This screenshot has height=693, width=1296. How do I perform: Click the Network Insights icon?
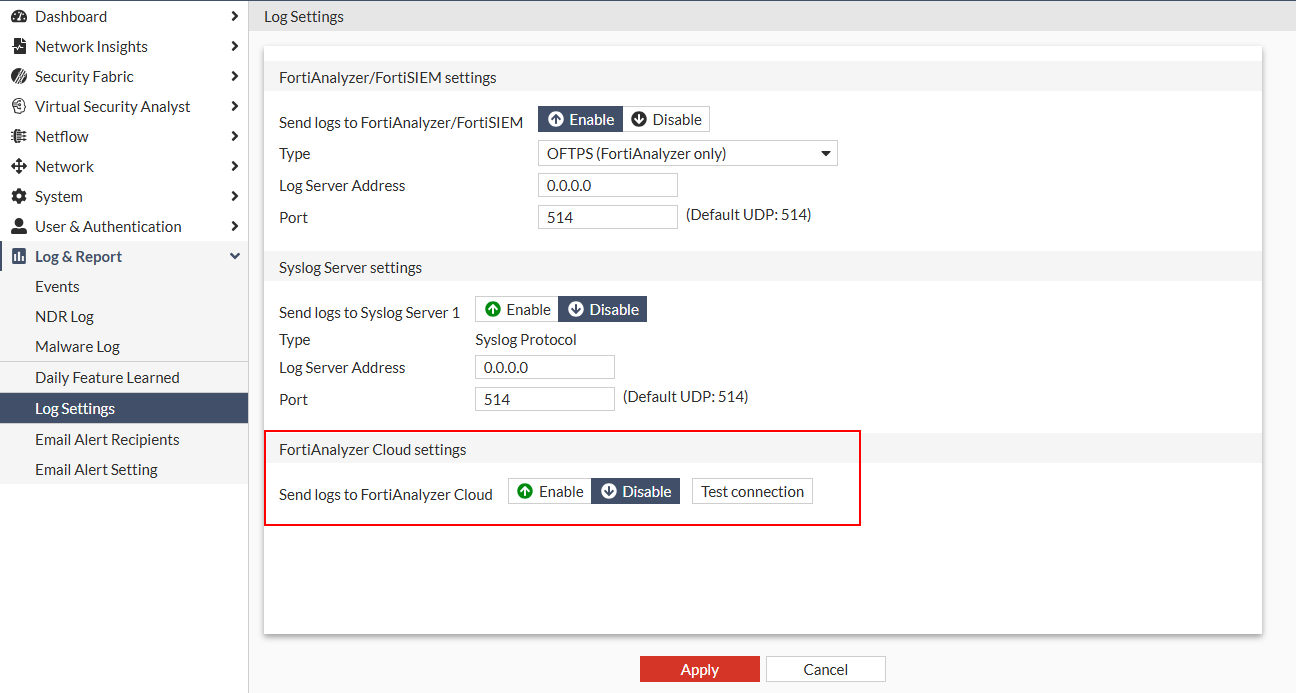coord(18,46)
